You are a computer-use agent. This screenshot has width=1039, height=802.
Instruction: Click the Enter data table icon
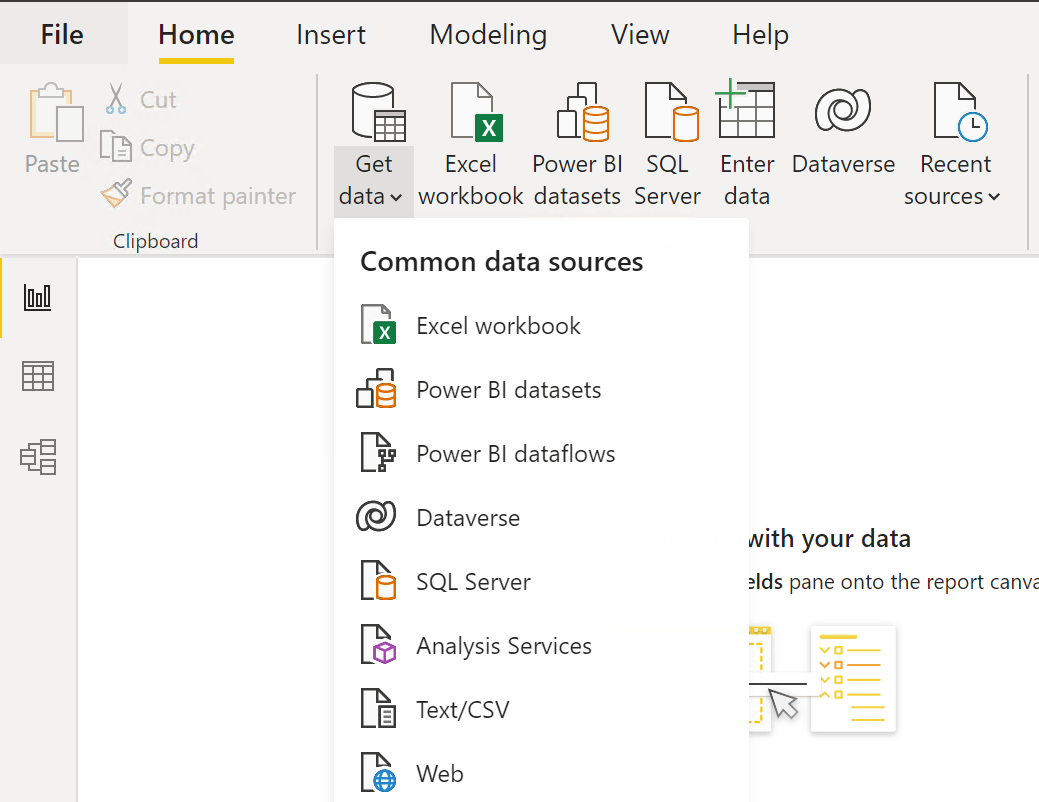pos(745,109)
